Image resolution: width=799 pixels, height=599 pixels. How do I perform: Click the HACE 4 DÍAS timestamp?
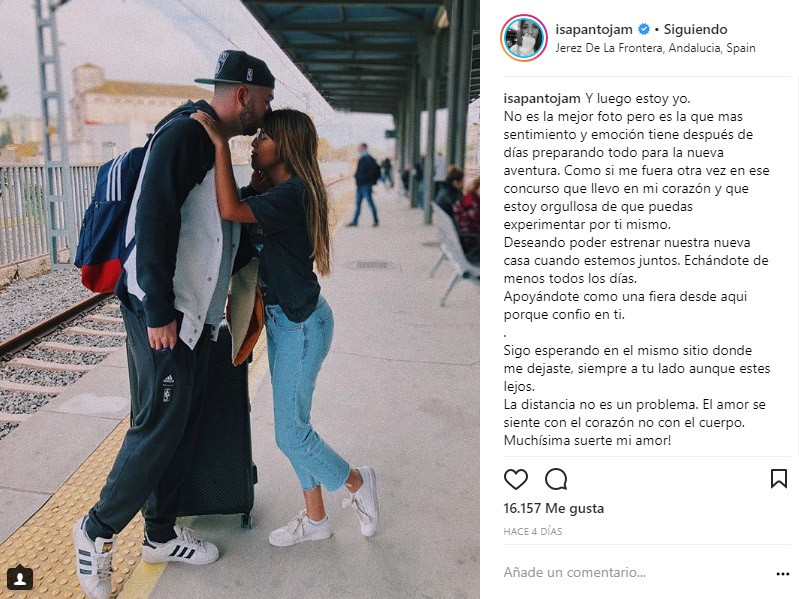click(x=532, y=531)
